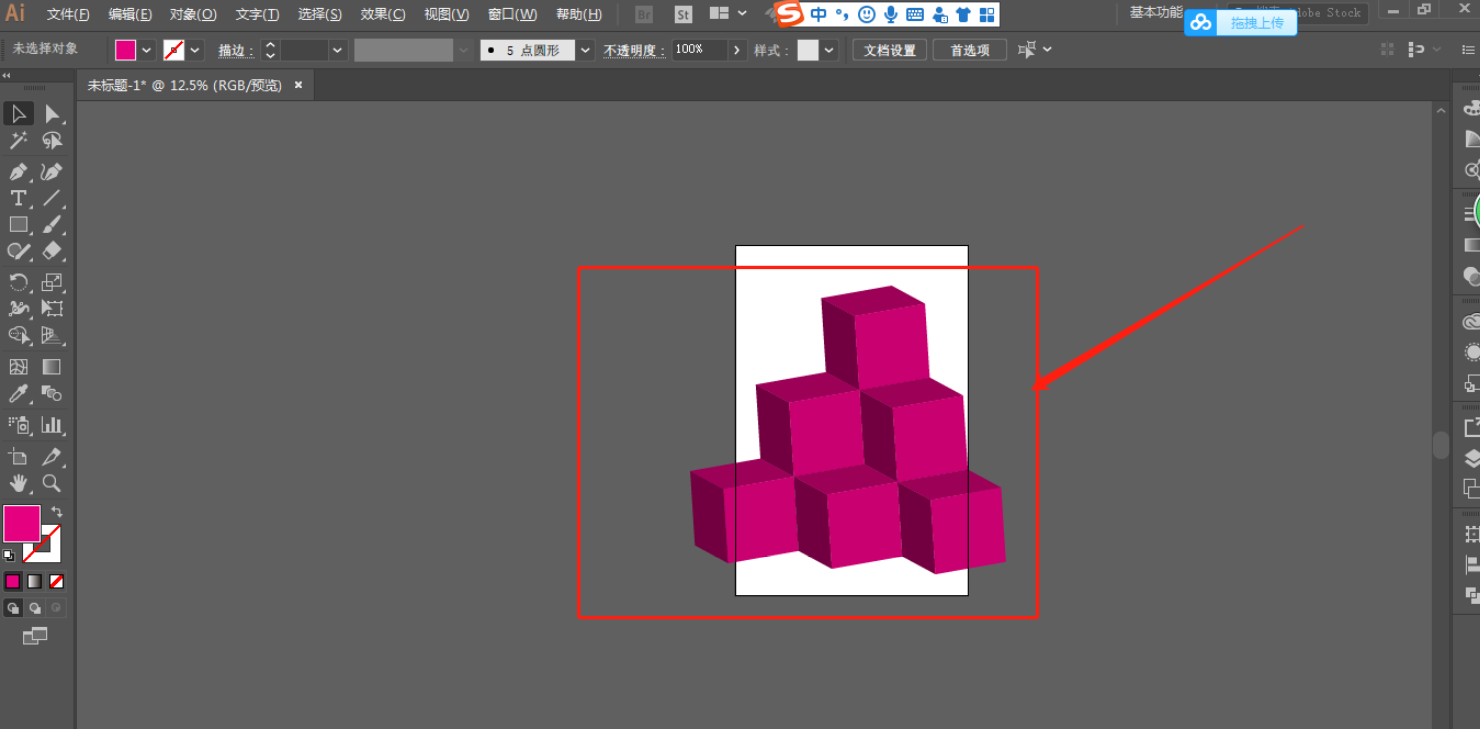This screenshot has height=729, width=1480.
Task: Select the Slice tool
Action: pyautogui.click(x=52, y=457)
